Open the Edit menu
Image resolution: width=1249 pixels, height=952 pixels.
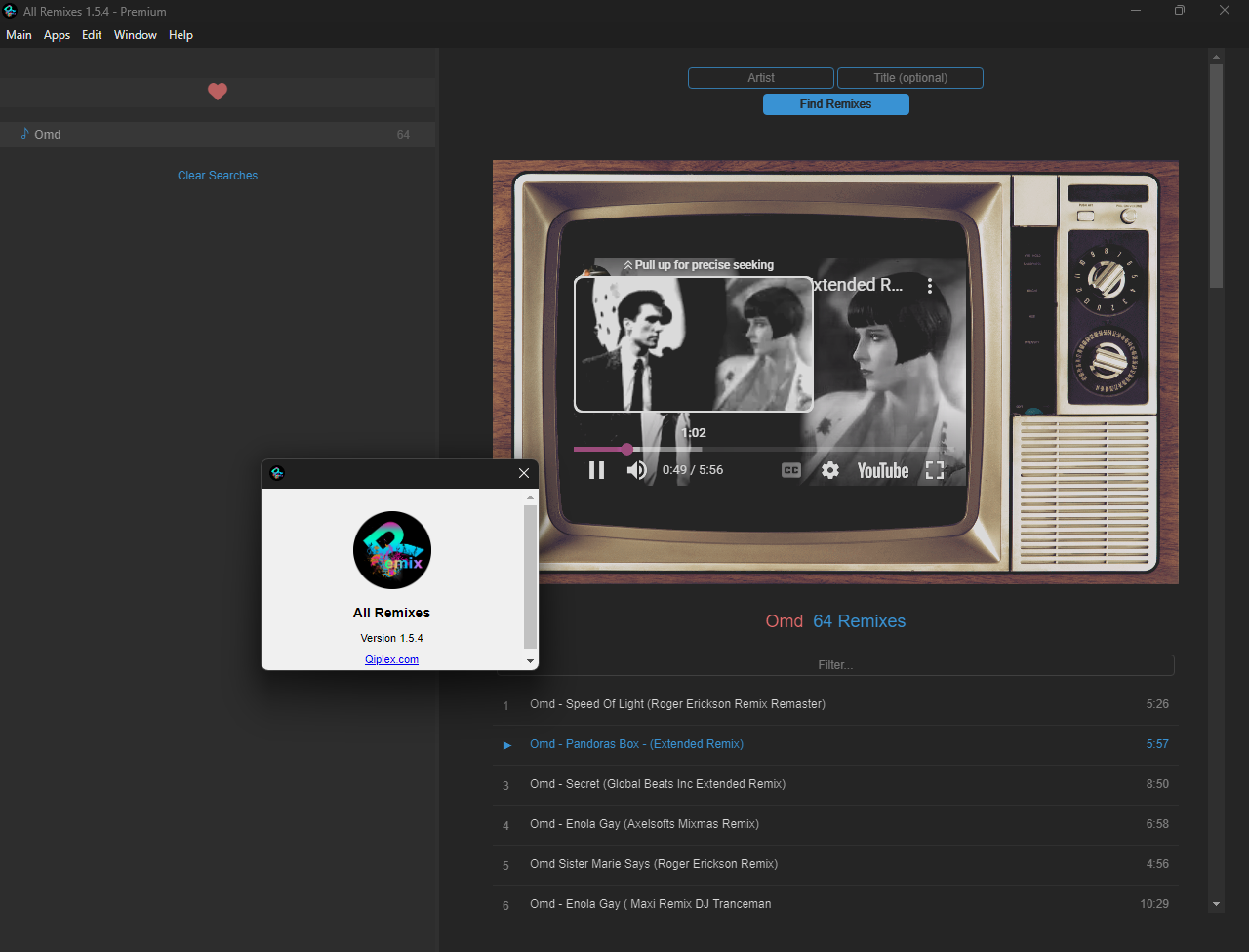[92, 35]
